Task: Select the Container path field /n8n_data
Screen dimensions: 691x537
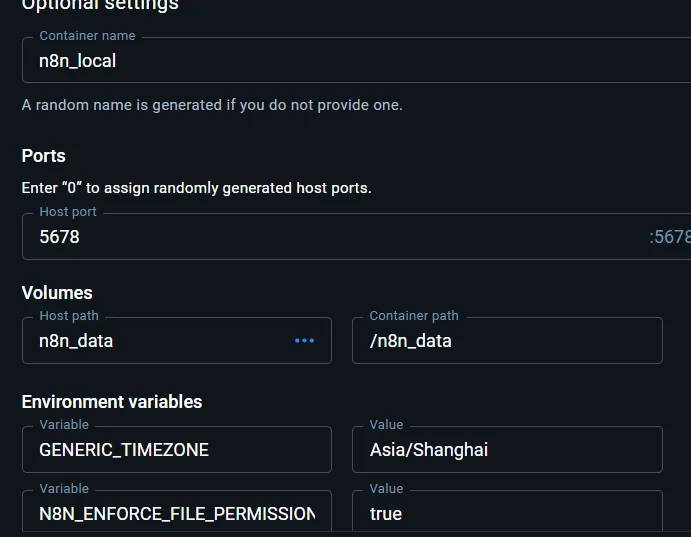Action: 507,341
